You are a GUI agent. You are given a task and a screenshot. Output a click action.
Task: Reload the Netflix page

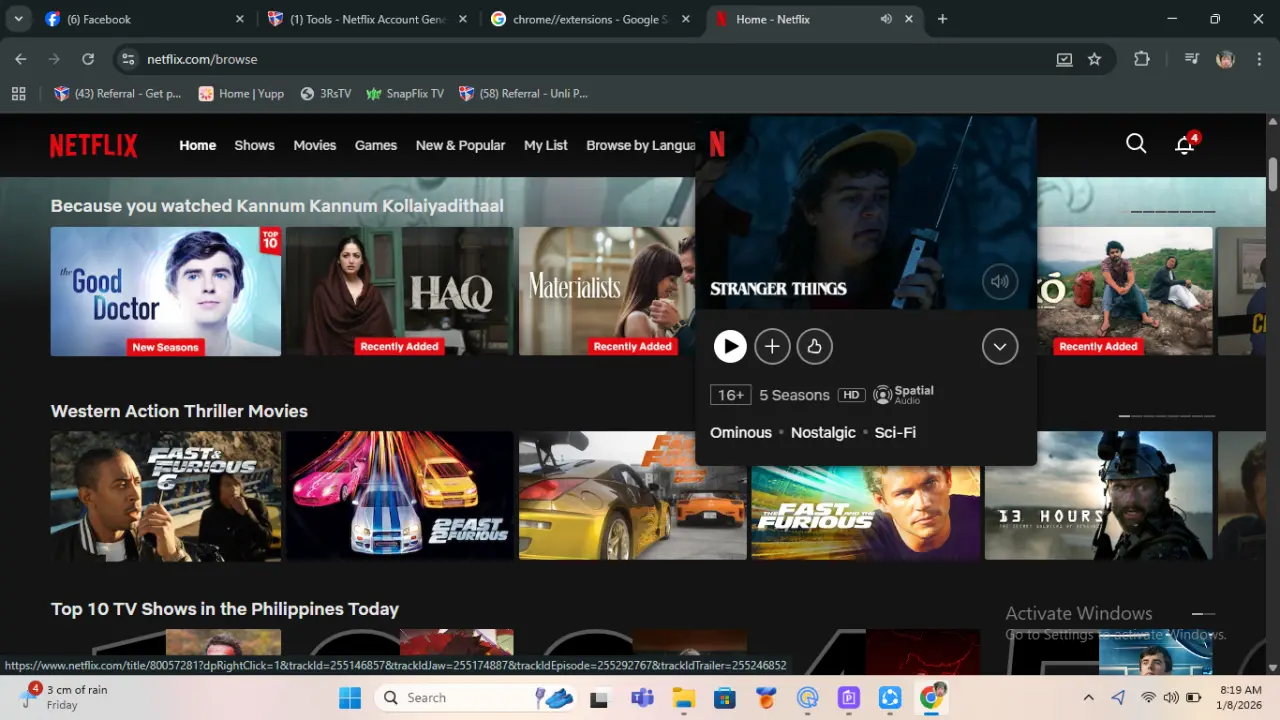pos(88,59)
